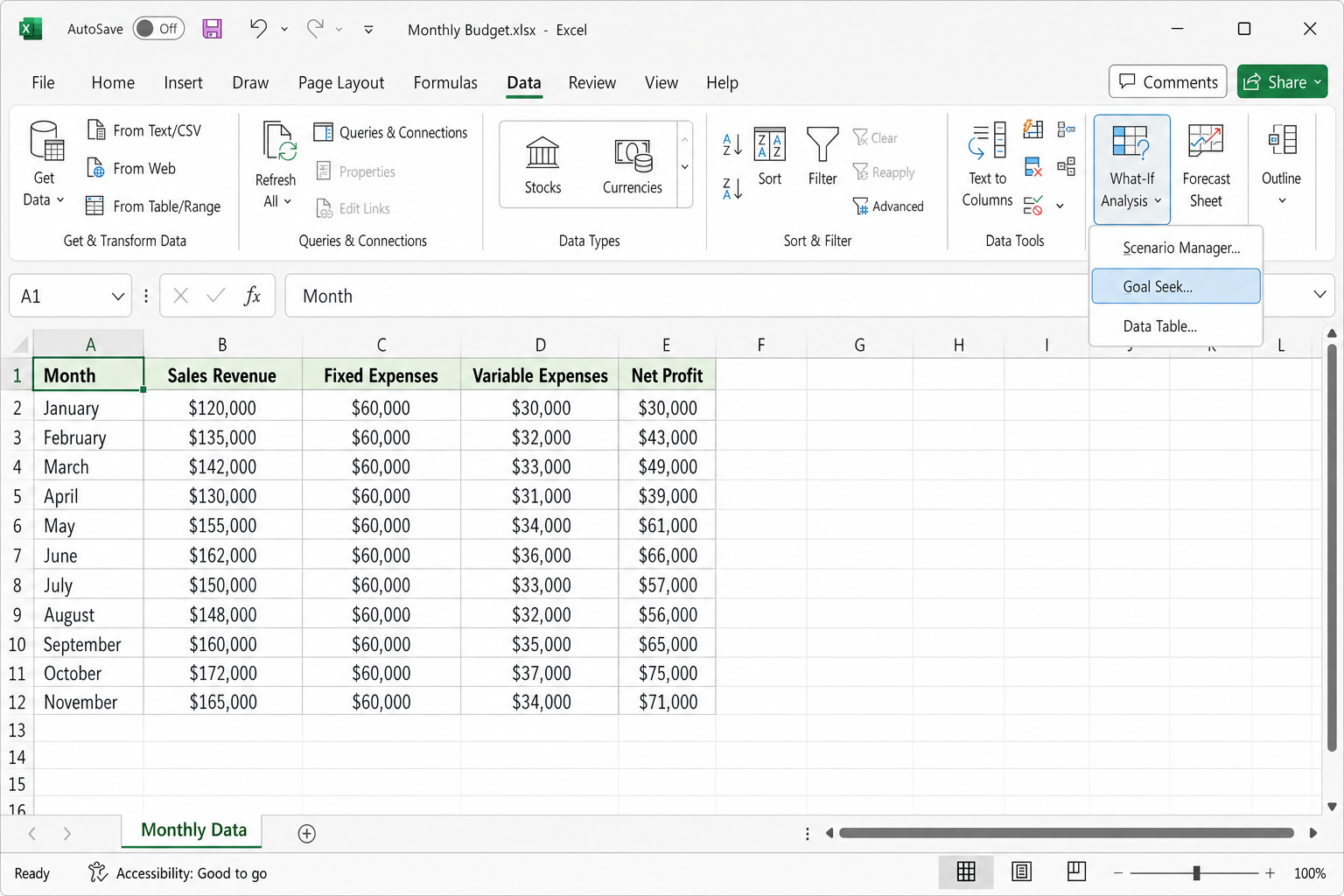This screenshot has width=1344, height=896.
Task: Click the 100% zoom level
Action: pos(1310,872)
